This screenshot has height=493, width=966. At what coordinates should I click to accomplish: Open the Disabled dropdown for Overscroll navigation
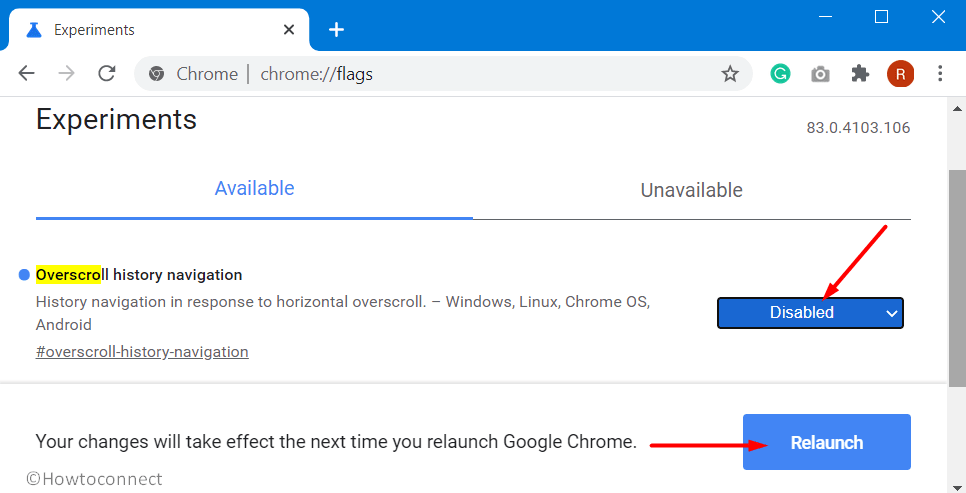coord(810,313)
